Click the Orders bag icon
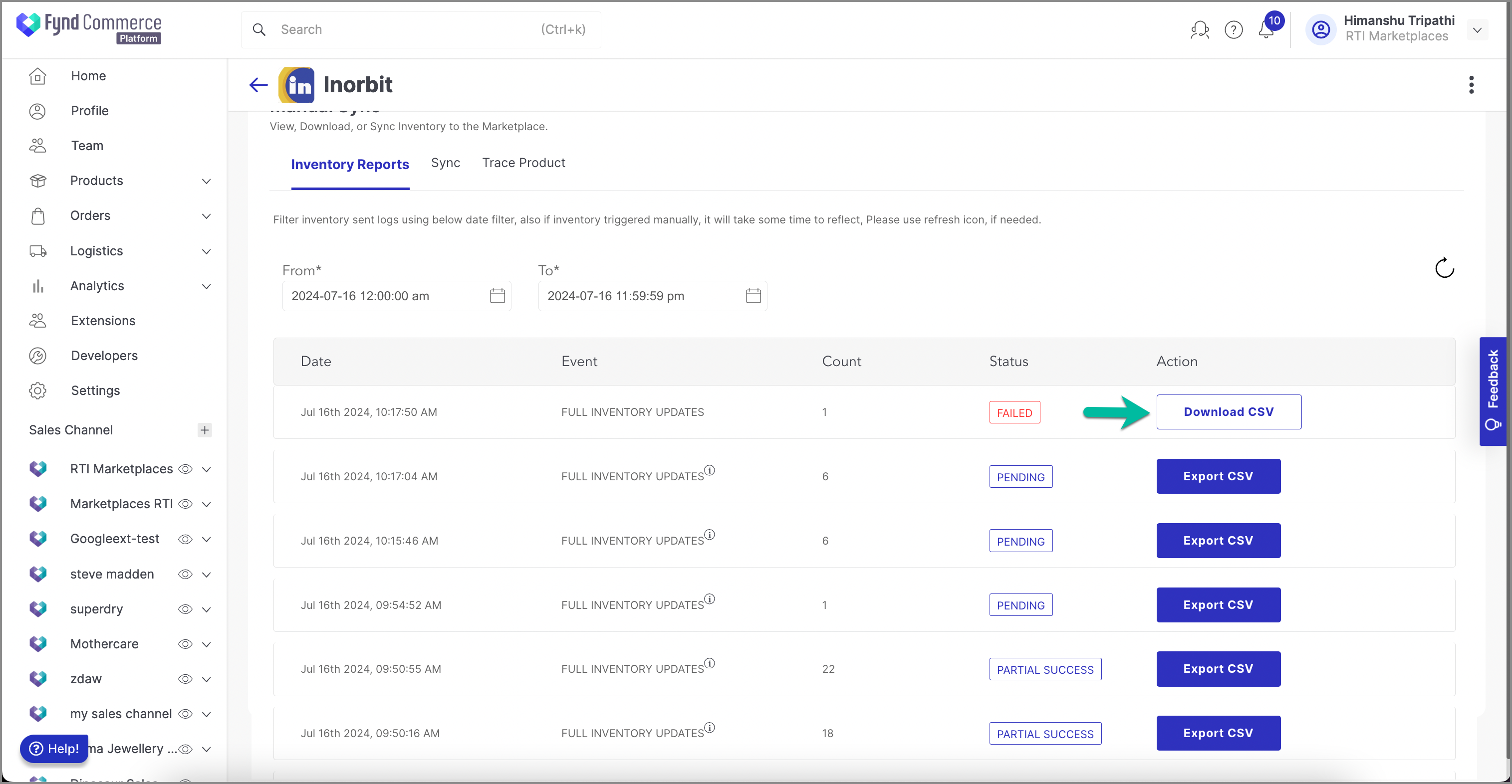 click(37, 216)
